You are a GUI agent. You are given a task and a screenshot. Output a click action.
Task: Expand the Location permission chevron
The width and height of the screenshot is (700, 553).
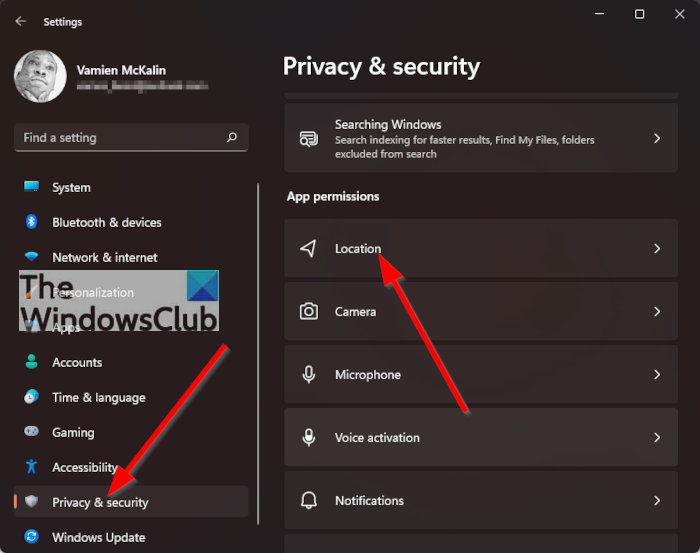[657, 248]
